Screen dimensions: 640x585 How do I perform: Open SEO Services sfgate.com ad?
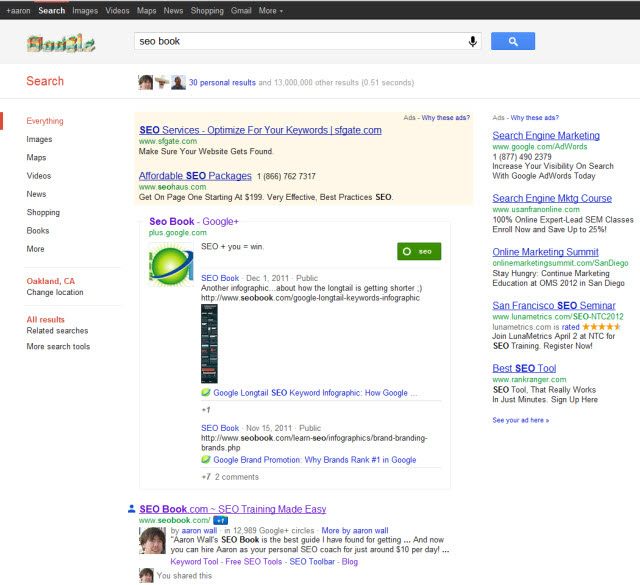click(260, 130)
